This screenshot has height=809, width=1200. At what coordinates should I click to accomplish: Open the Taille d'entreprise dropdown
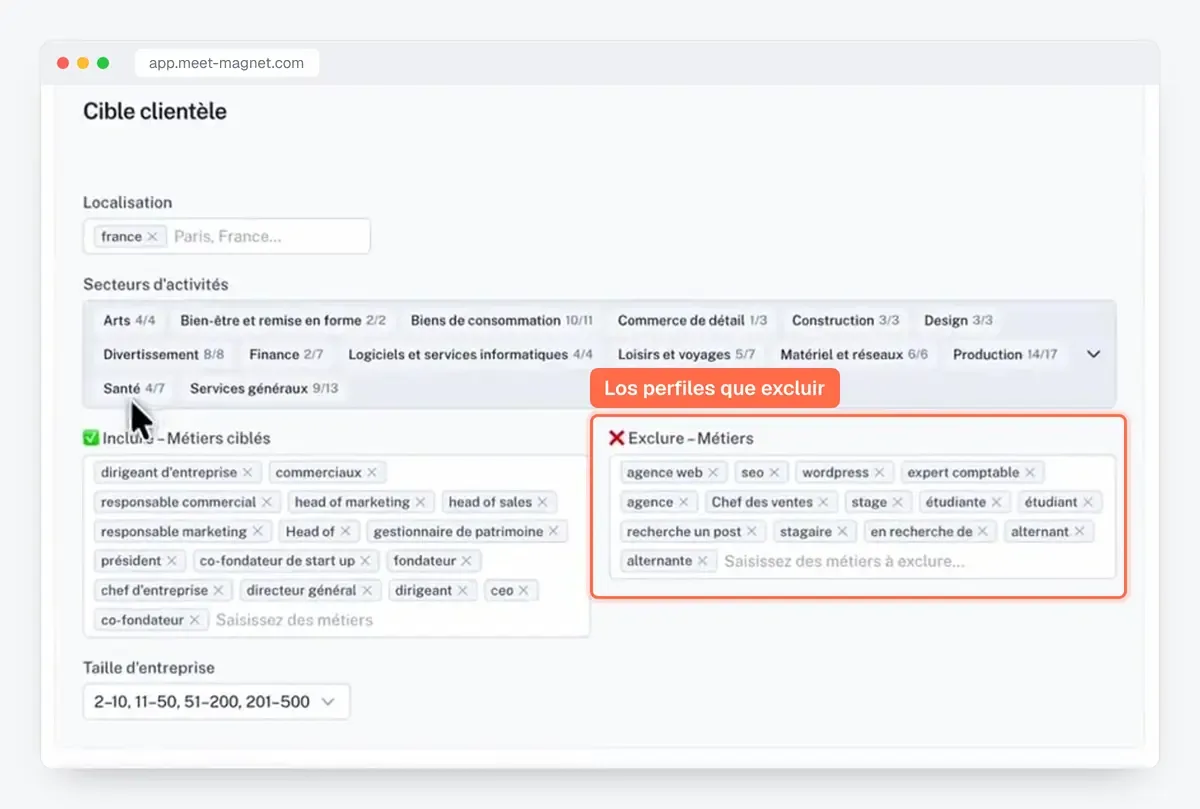coord(217,702)
